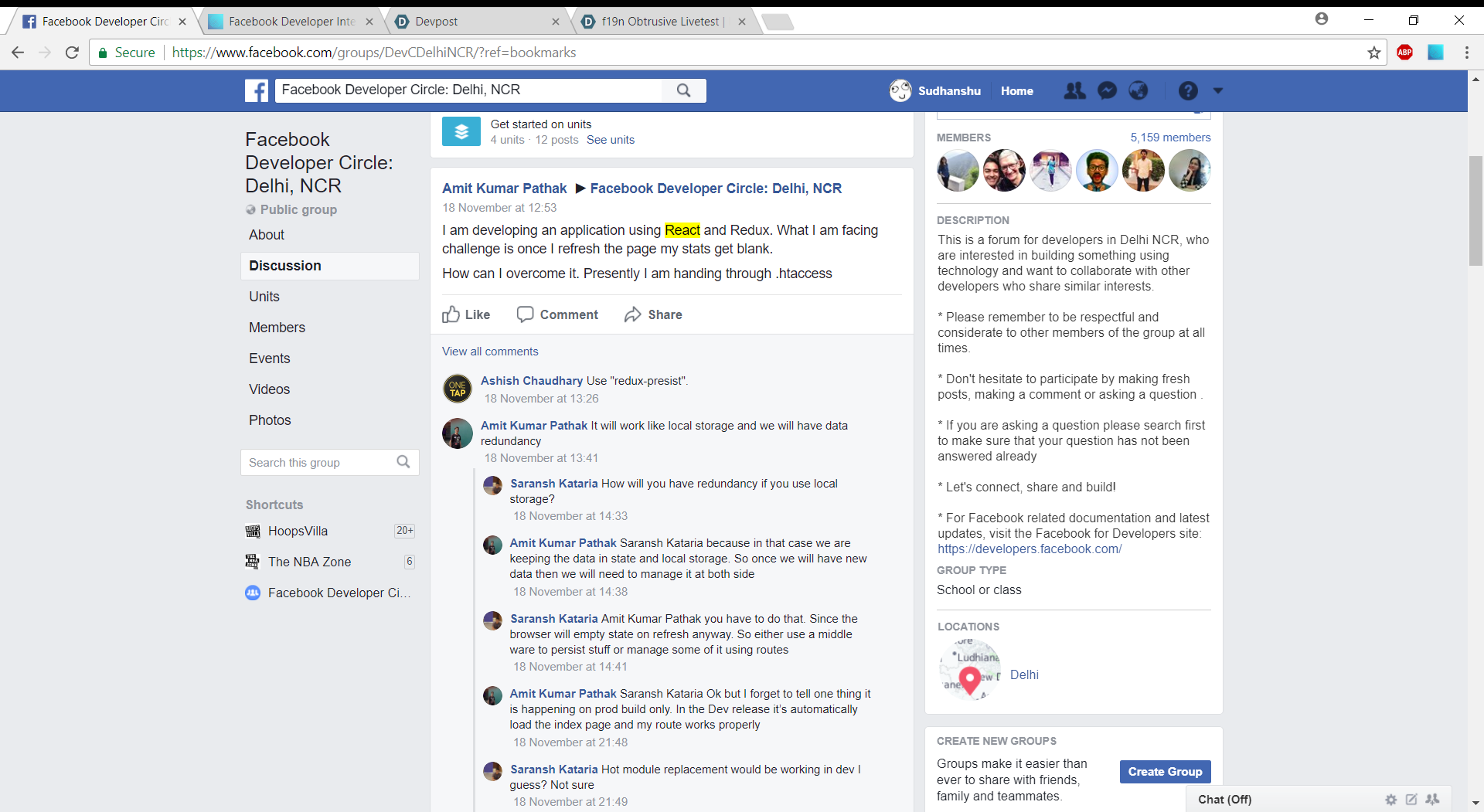Close the Devpost tab
This screenshot has height=812, width=1484.
555,22
